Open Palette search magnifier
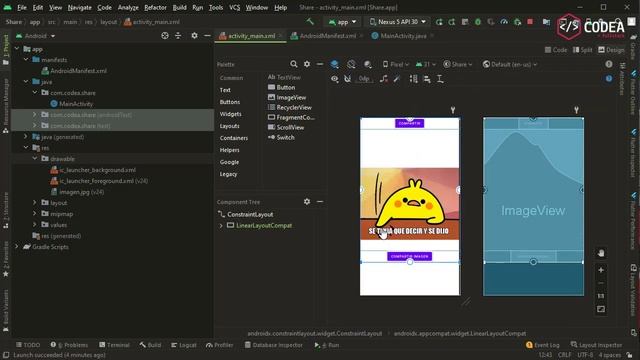The width and height of the screenshot is (640, 360). tap(293, 64)
